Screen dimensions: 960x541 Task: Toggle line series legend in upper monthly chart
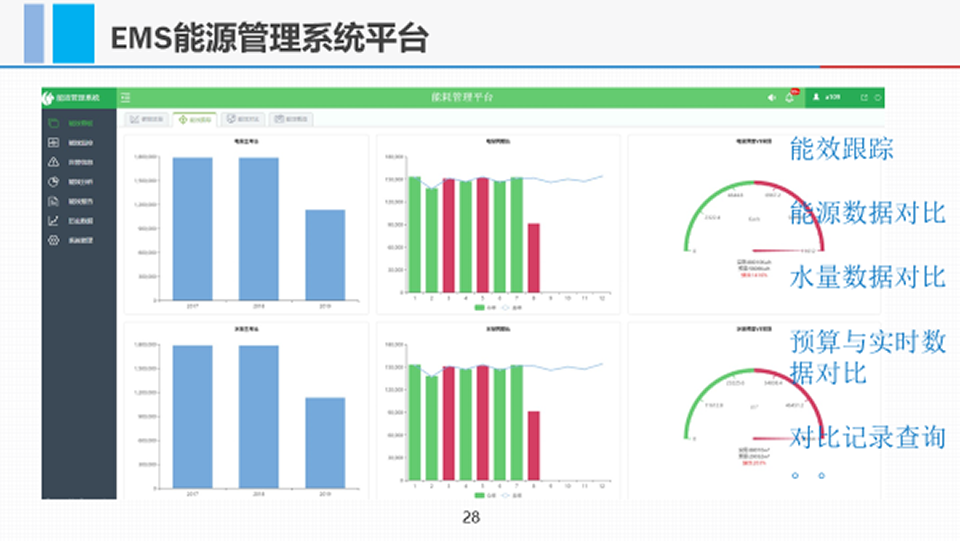pos(508,308)
